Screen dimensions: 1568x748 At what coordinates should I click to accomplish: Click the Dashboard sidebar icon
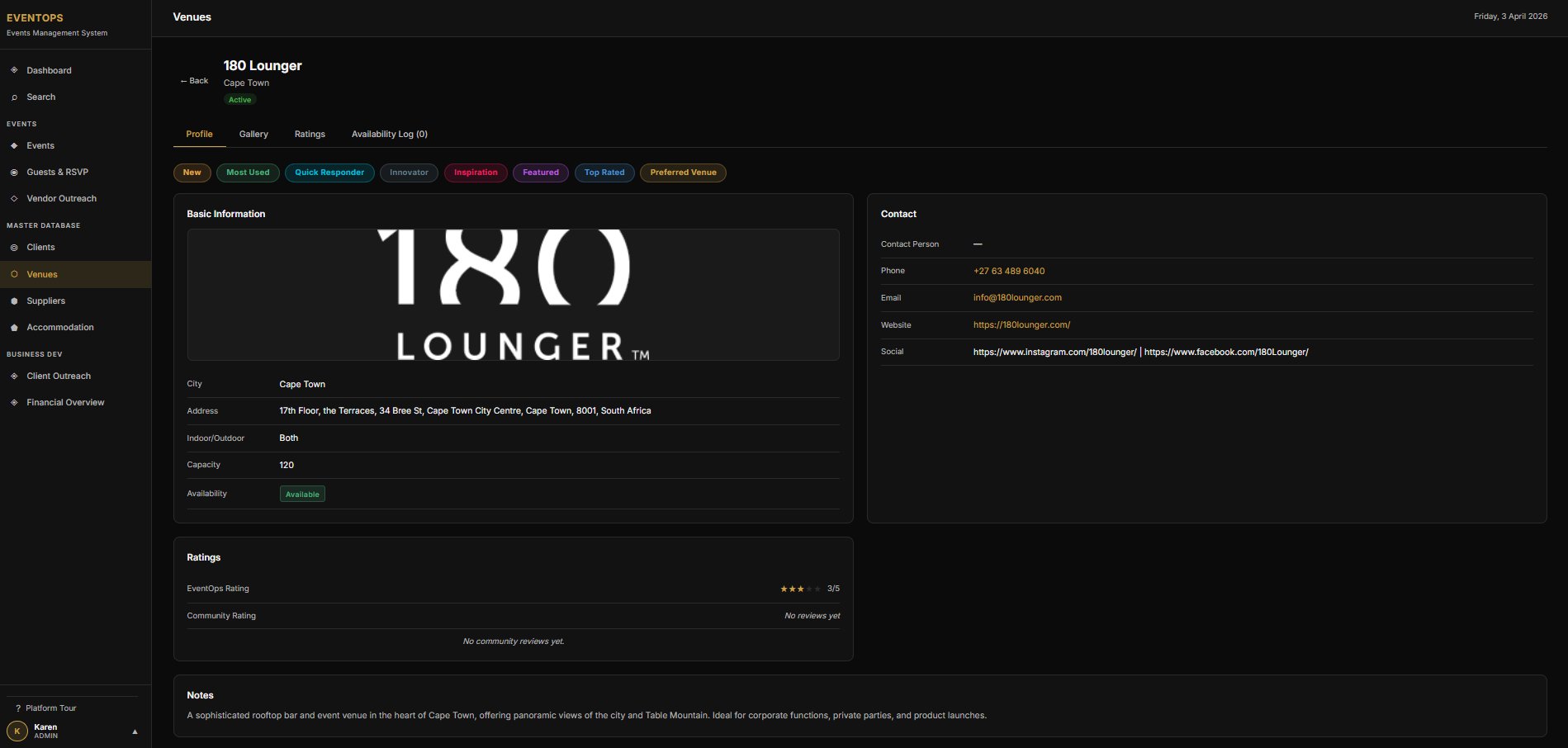[14, 70]
